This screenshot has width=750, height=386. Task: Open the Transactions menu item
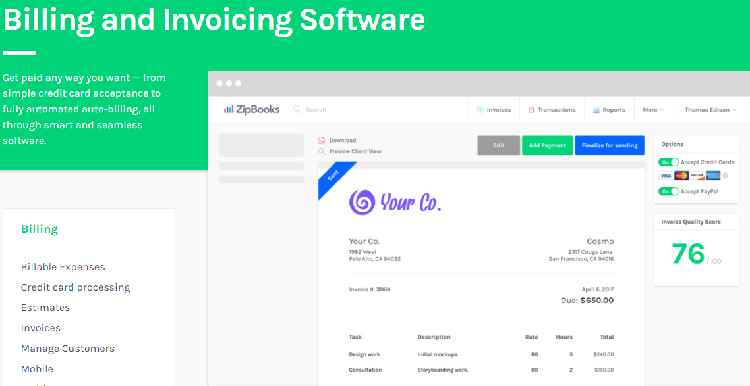coord(551,110)
